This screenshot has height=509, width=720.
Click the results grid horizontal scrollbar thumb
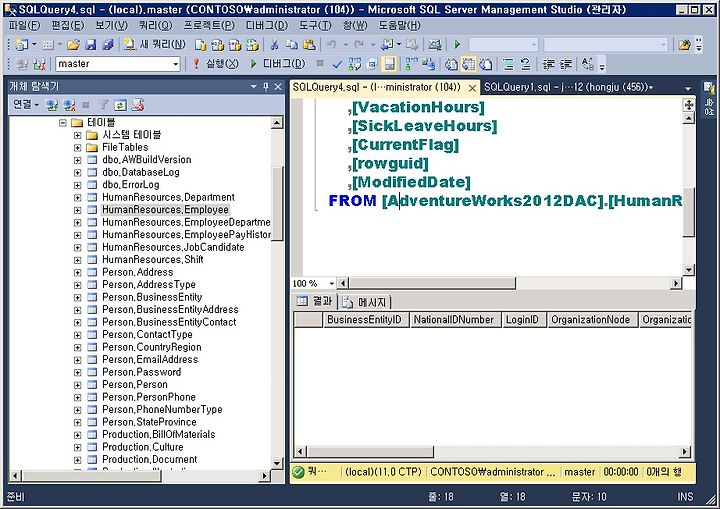(369, 452)
